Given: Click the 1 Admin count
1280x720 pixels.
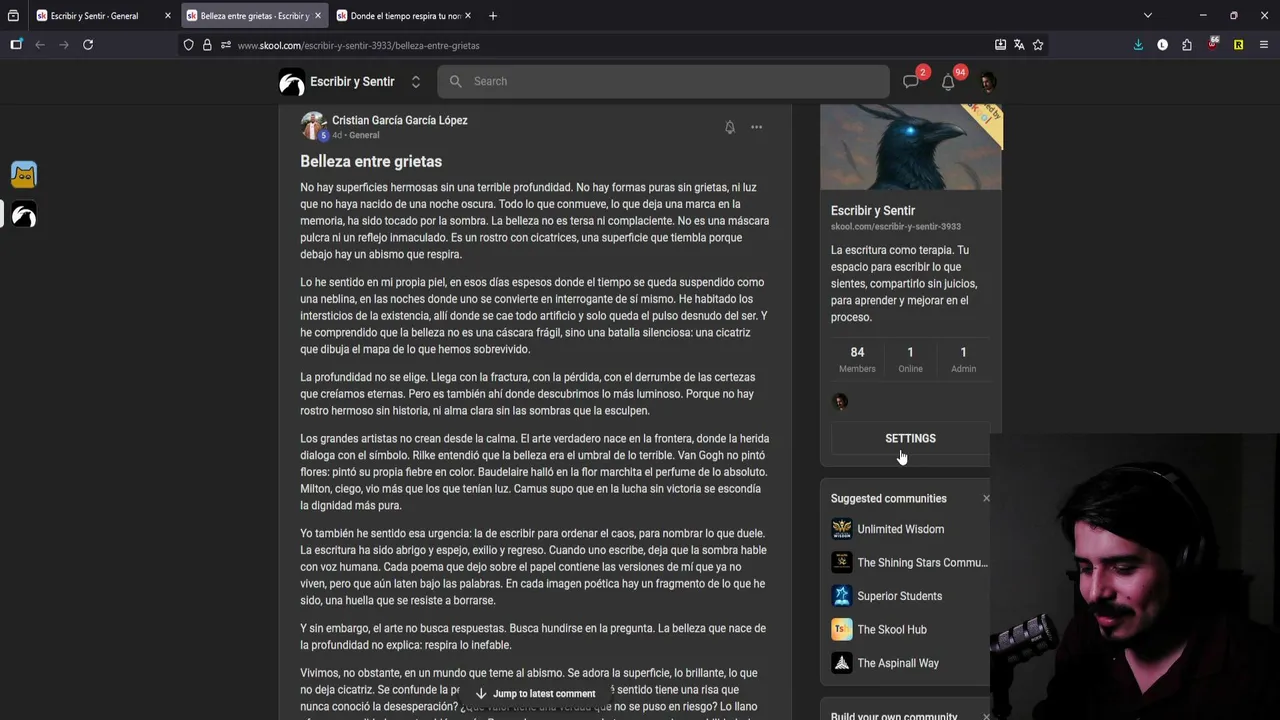Looking at the screenshot, I should [963, 360].
